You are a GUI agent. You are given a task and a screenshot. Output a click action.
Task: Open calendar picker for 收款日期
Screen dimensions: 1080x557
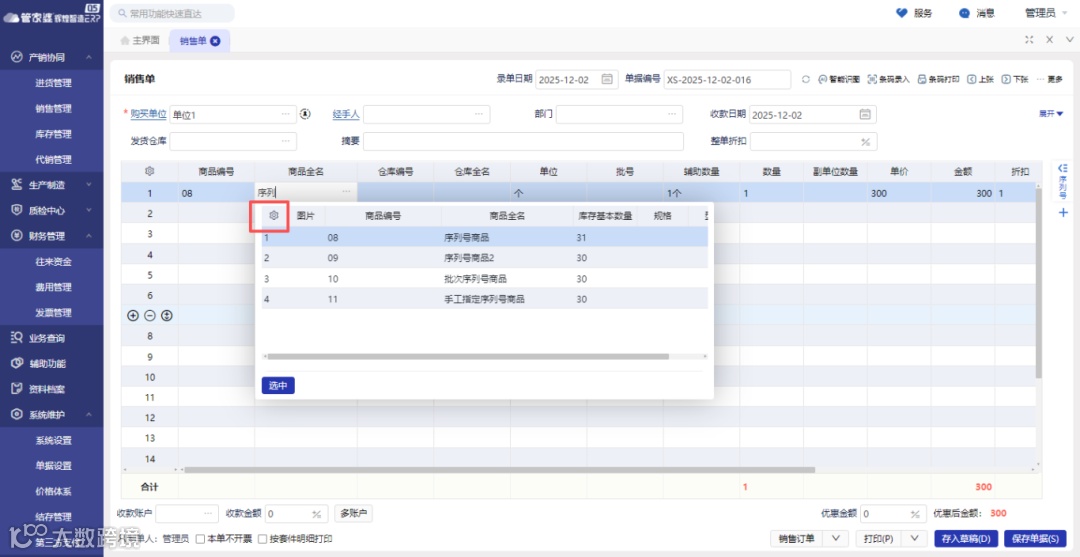(864, 115)
